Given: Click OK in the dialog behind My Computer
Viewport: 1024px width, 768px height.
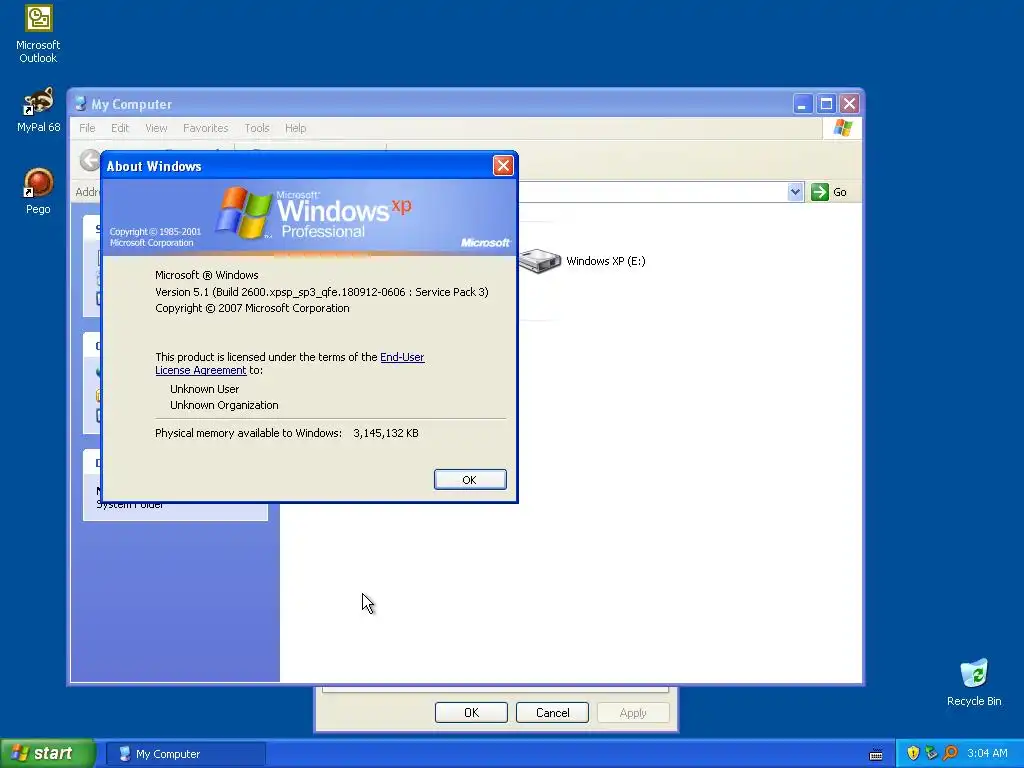Looking at the screenshot, I should point(471,712).
